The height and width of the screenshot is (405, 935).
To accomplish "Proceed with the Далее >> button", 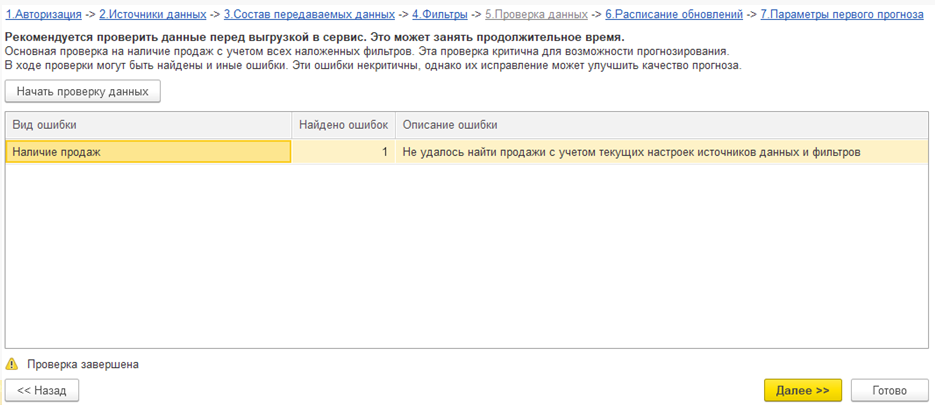I will click(x=802, y=390).
